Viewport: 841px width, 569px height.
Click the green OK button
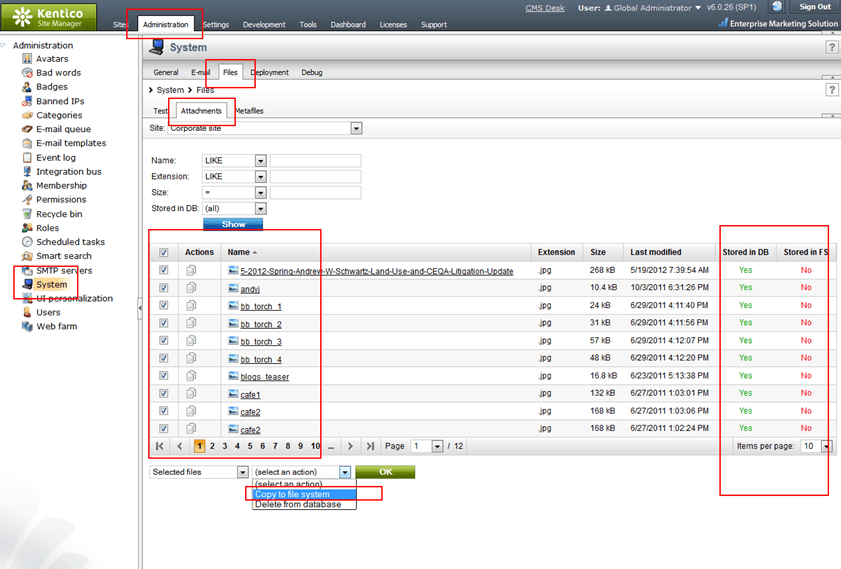click(x=386, y=472)
